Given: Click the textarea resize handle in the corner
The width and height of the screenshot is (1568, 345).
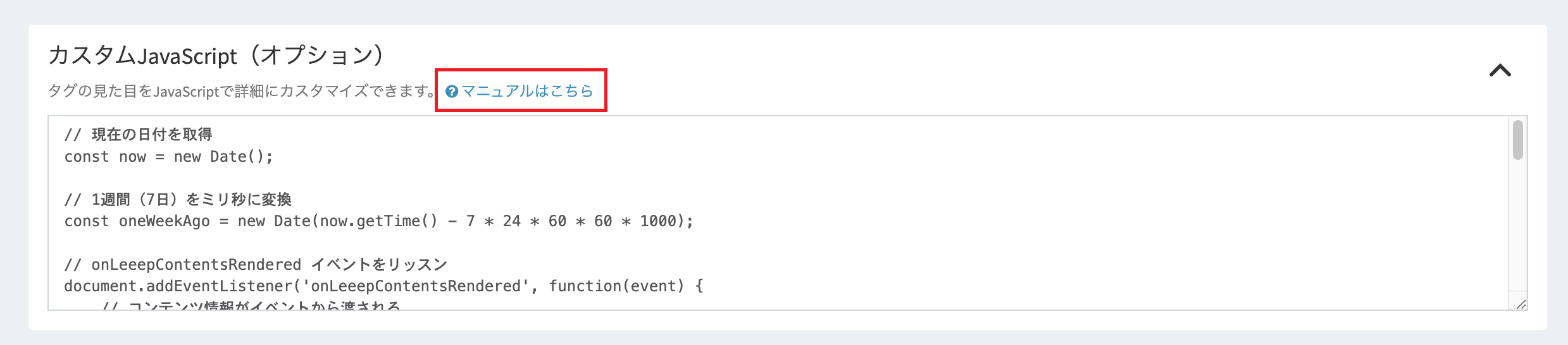Looking at the screenshot, I should (1520, 304).
